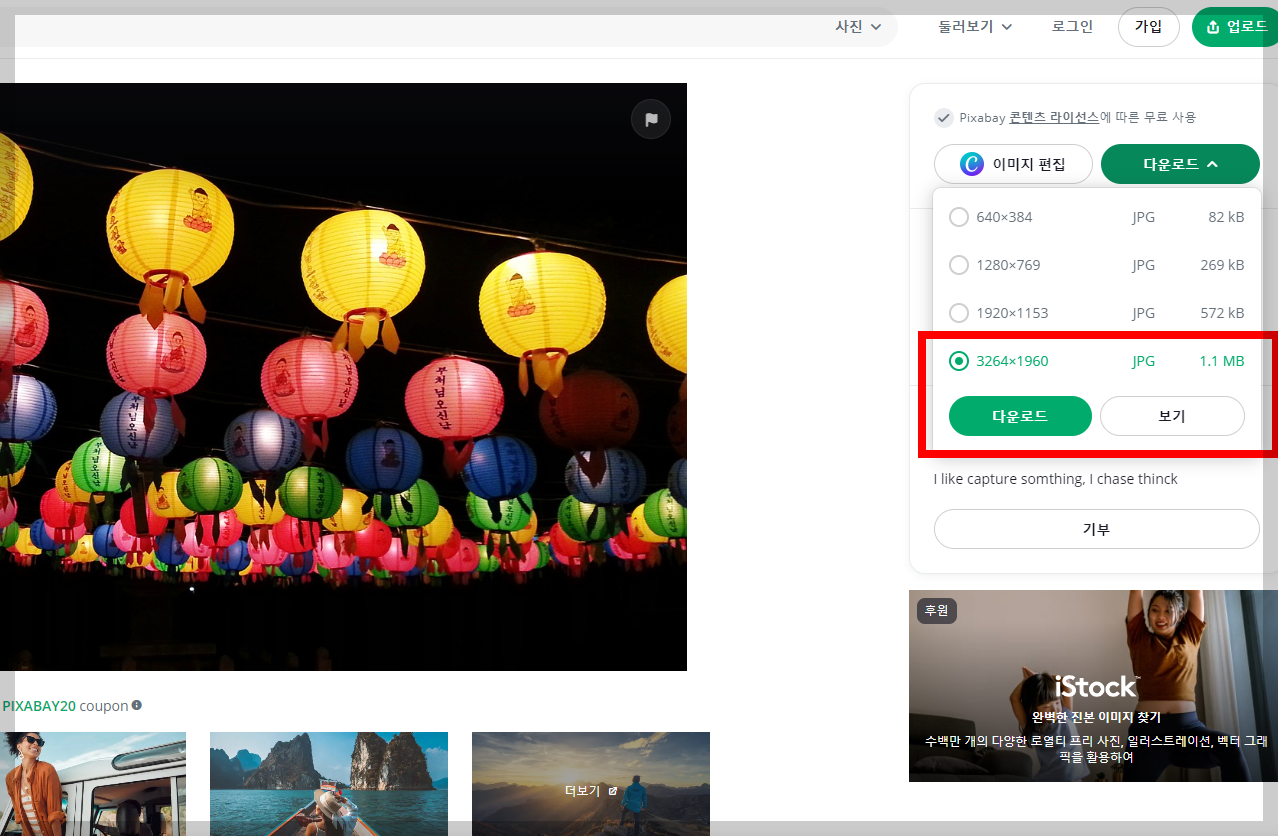Viewport: 1278px width, 836px height.
Task: Click the info icon next to coupon
Action: 137,705
